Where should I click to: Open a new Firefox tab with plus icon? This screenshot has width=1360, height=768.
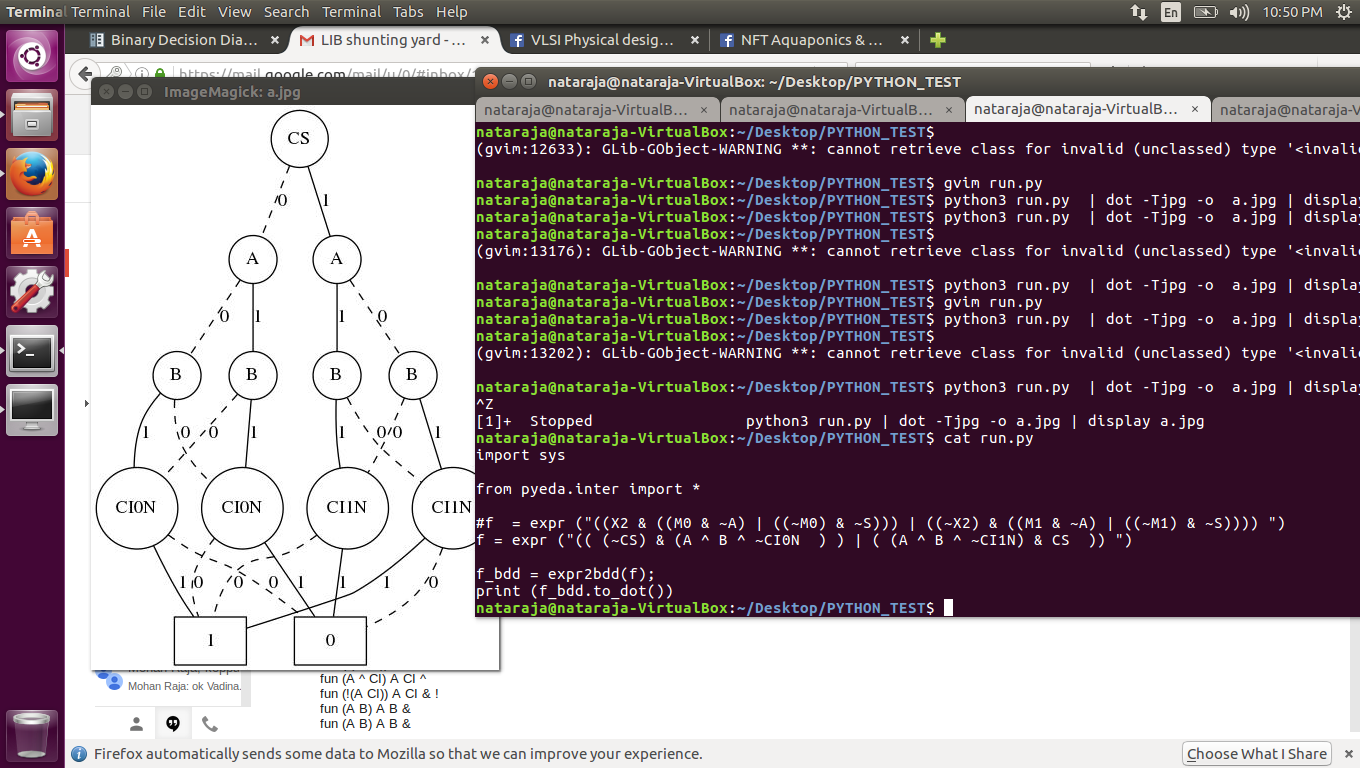(x=937, y=40)
